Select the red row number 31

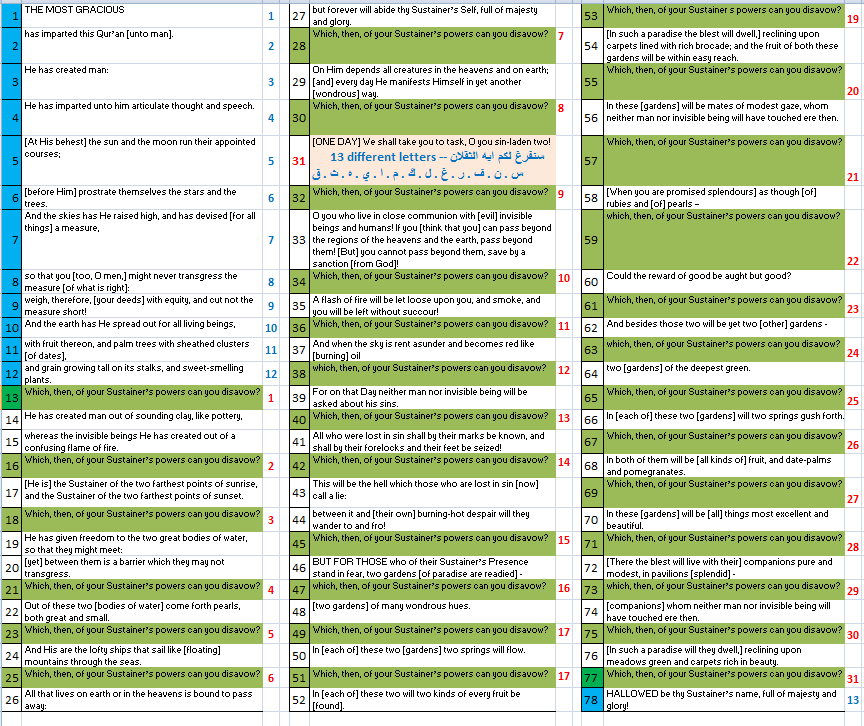(299, 161)
